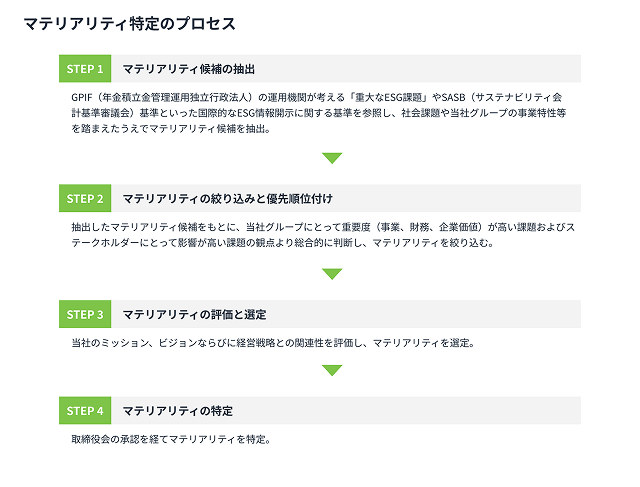The height and width of the screenshot is (487, 640).
Task: Click the line mentioning SASB基準 and ESG情報開示
Action: click(x=318, y=113)
